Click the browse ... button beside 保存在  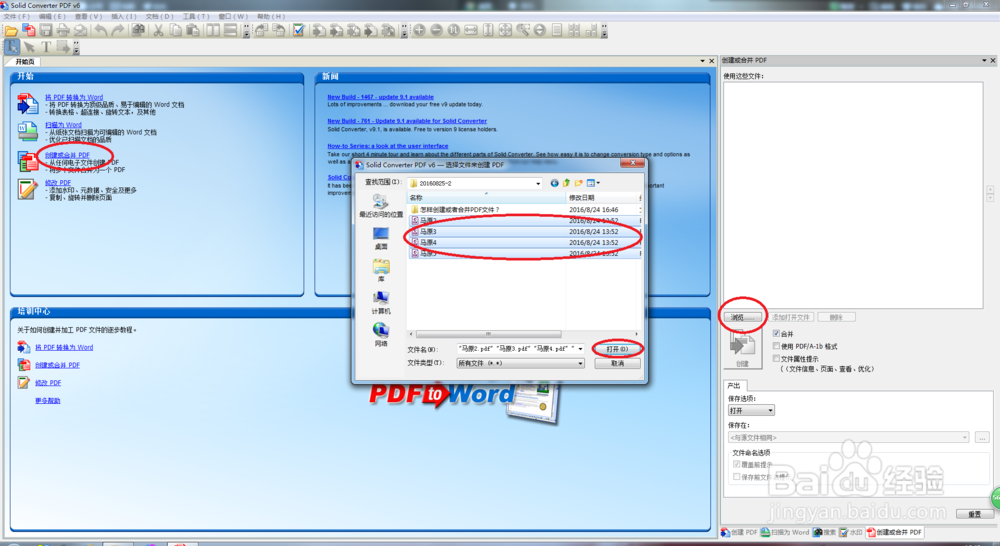point(982,438)
